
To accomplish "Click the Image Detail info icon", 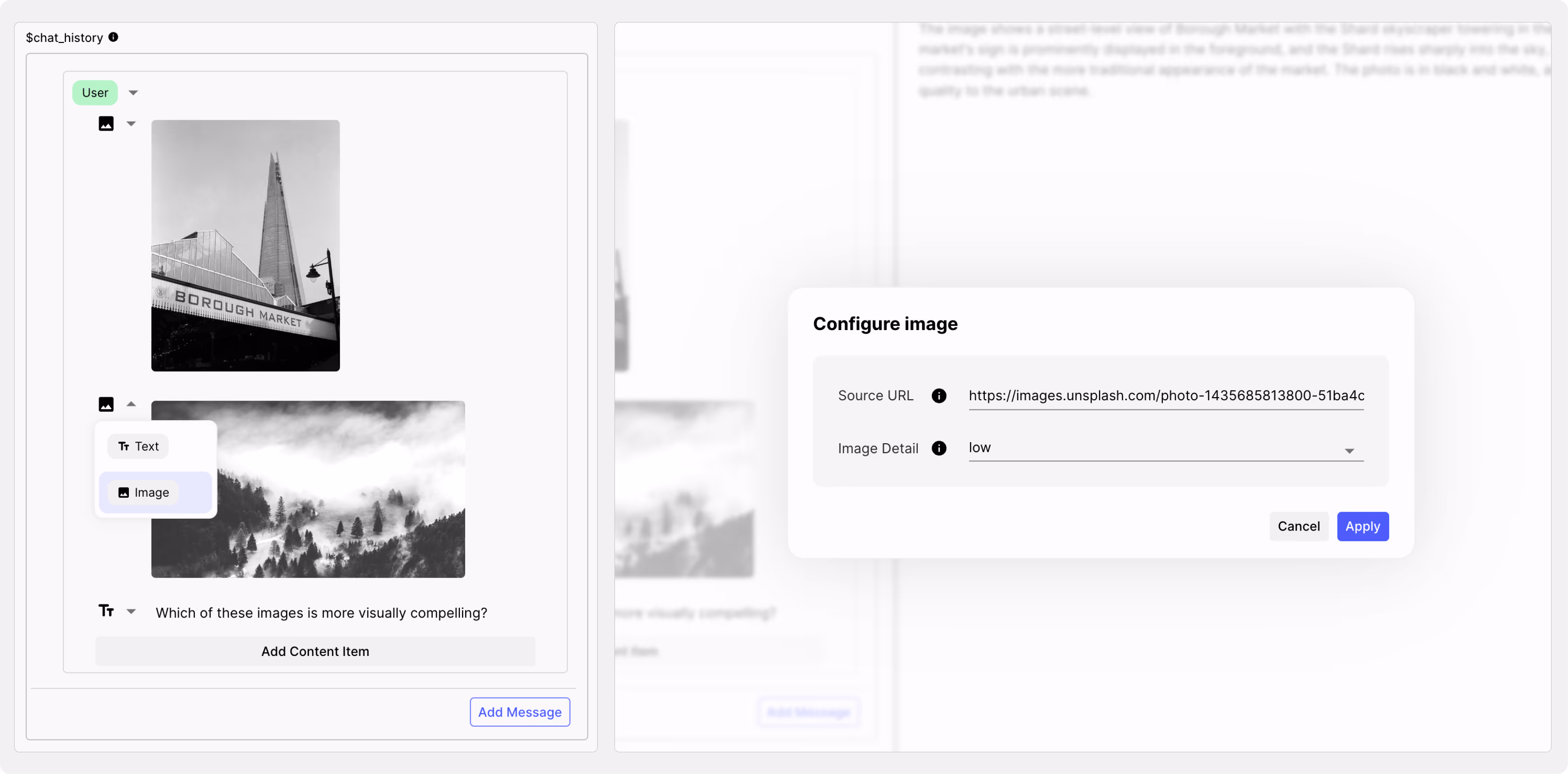I will point(939,448).
